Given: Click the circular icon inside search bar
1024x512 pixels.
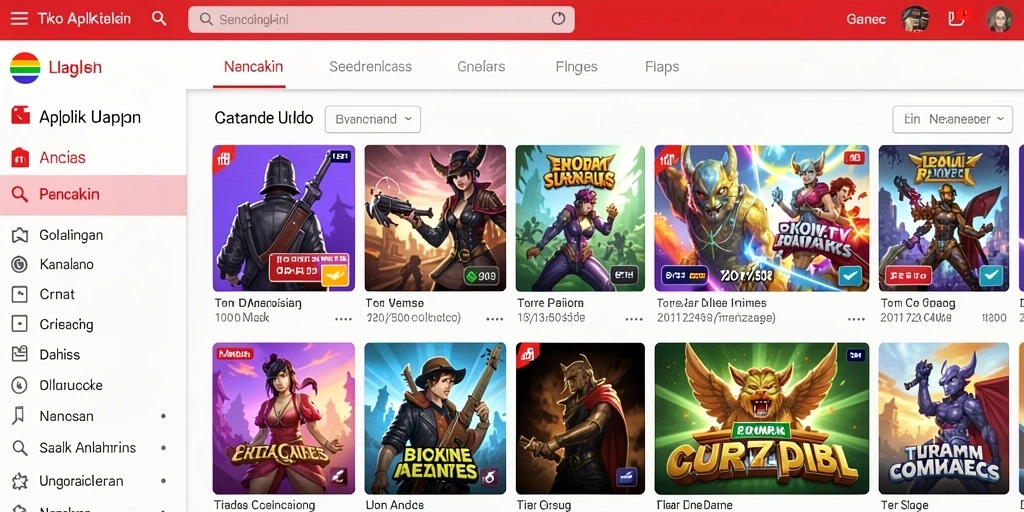Looking at the screenshot, I should (x=558, y=19).
